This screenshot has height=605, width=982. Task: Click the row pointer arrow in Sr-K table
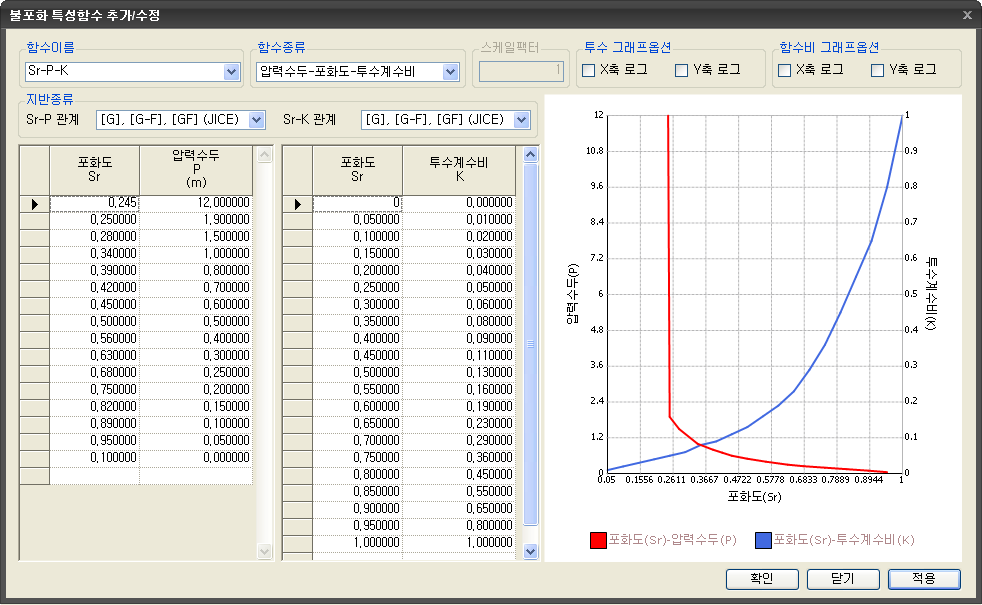pyautogui.click(x=298, y=204)
